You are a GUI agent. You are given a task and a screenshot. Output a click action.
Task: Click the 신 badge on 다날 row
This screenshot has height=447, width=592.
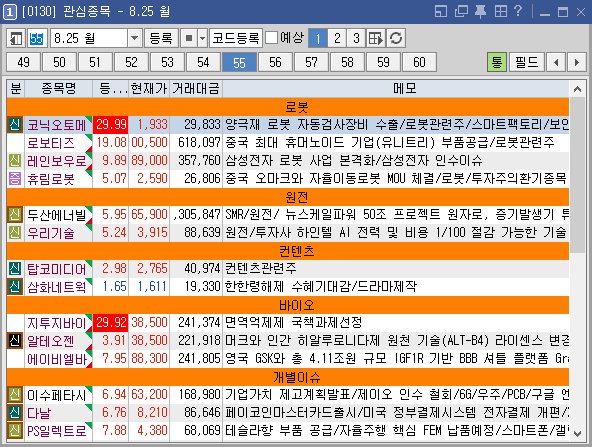pyautogui.click(x=15, y=412)
